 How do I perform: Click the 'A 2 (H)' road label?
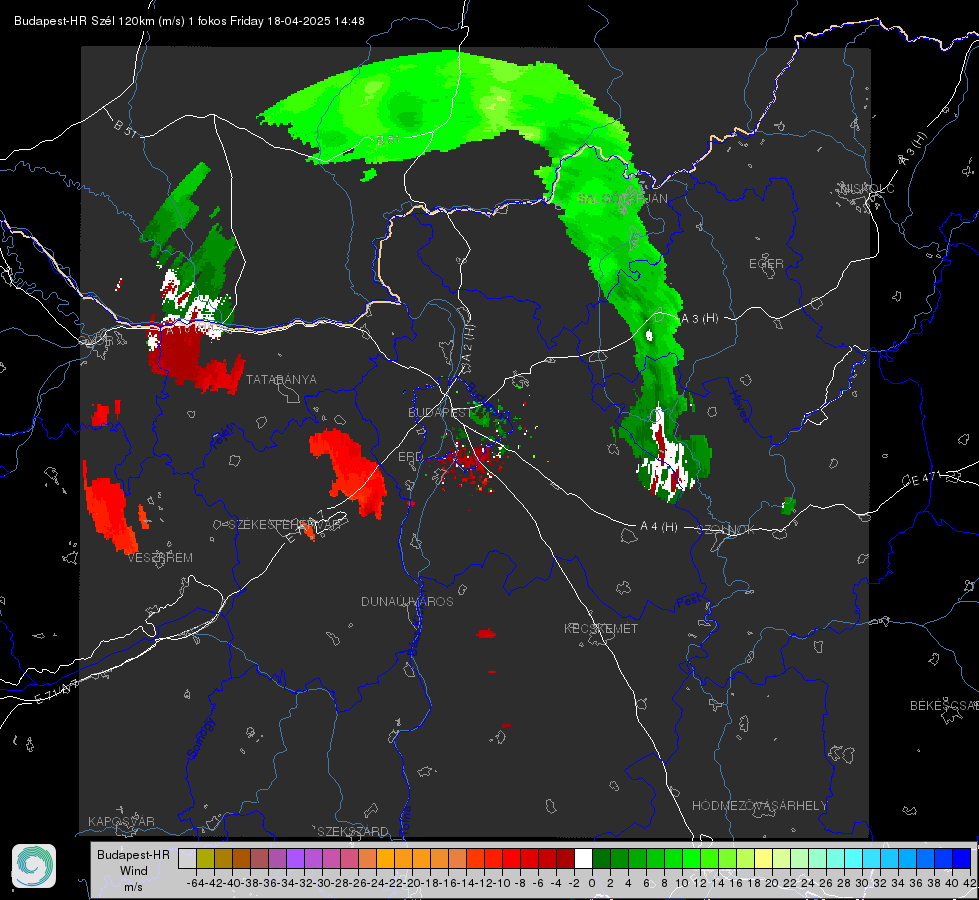click(468, 344)
